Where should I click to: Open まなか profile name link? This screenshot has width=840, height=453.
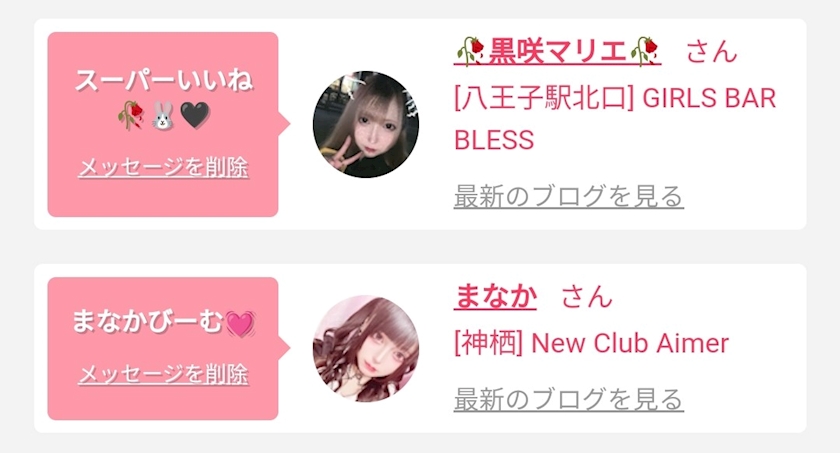pyautogui.click(x=495, y=296)
